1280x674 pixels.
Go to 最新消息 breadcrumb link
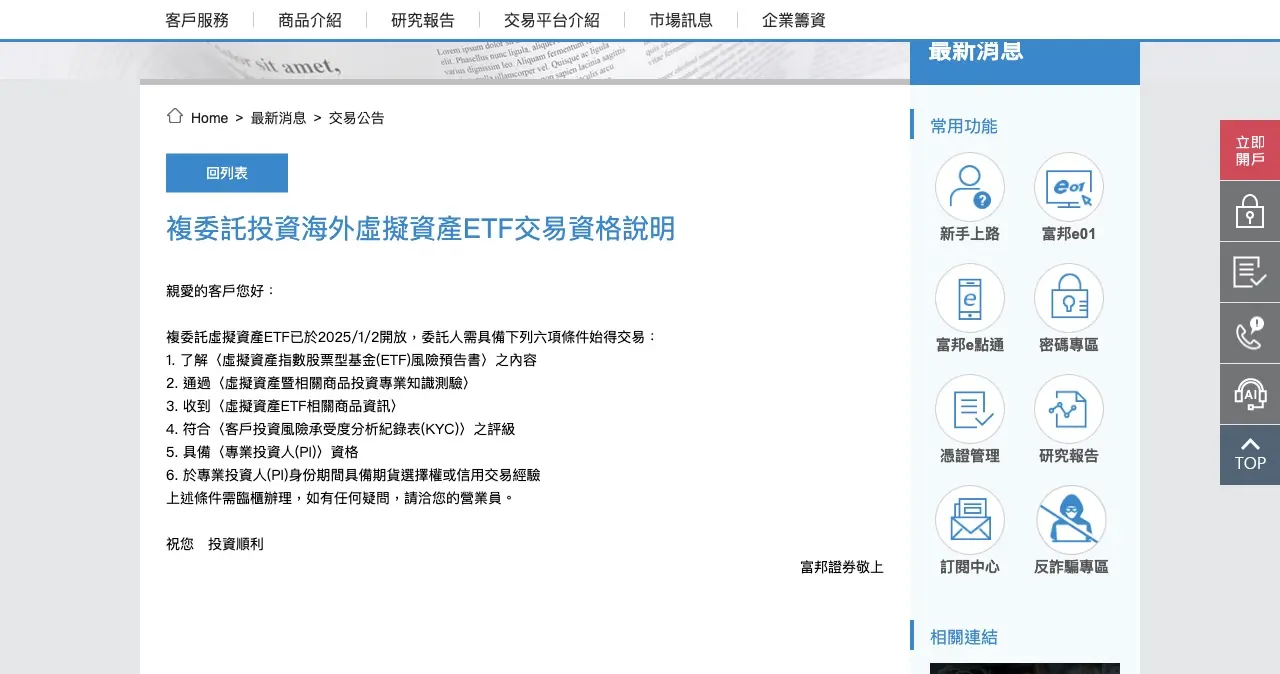(279, 118)
